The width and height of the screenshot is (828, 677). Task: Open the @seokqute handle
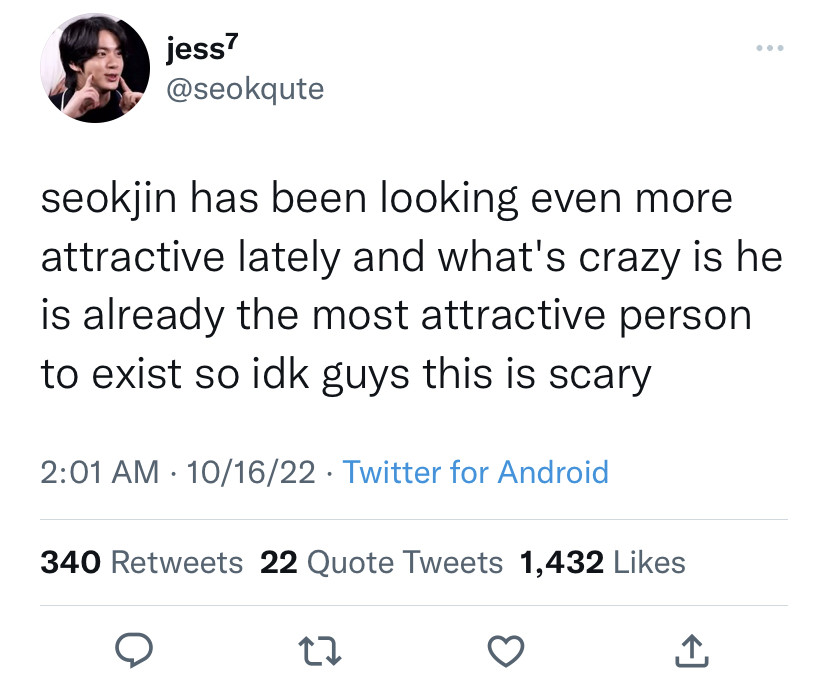(x=245, y=89)
